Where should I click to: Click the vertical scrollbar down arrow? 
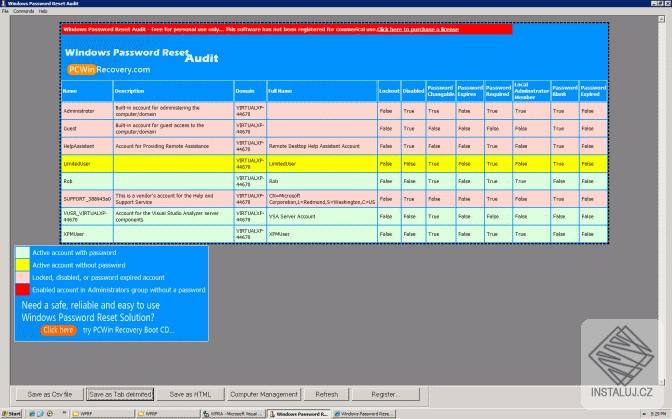661,381
